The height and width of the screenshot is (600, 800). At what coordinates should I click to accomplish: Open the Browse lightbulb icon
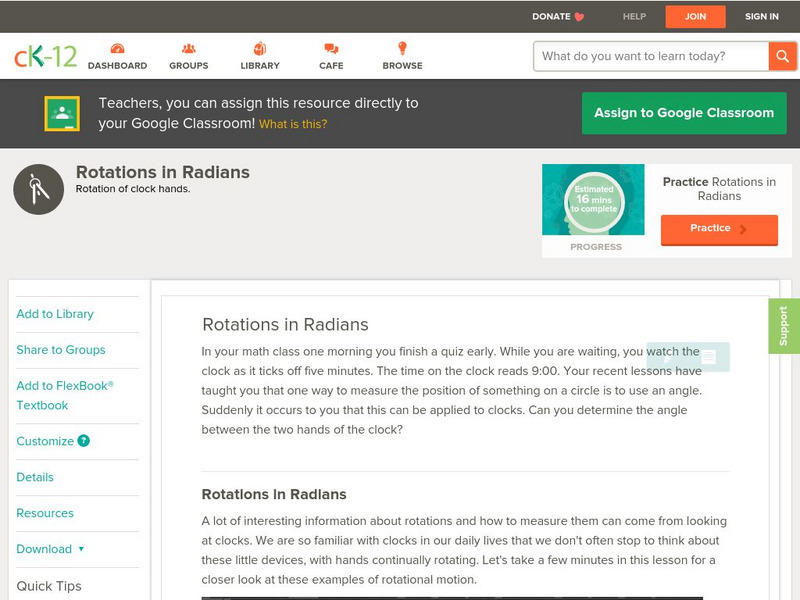point(402,49)
